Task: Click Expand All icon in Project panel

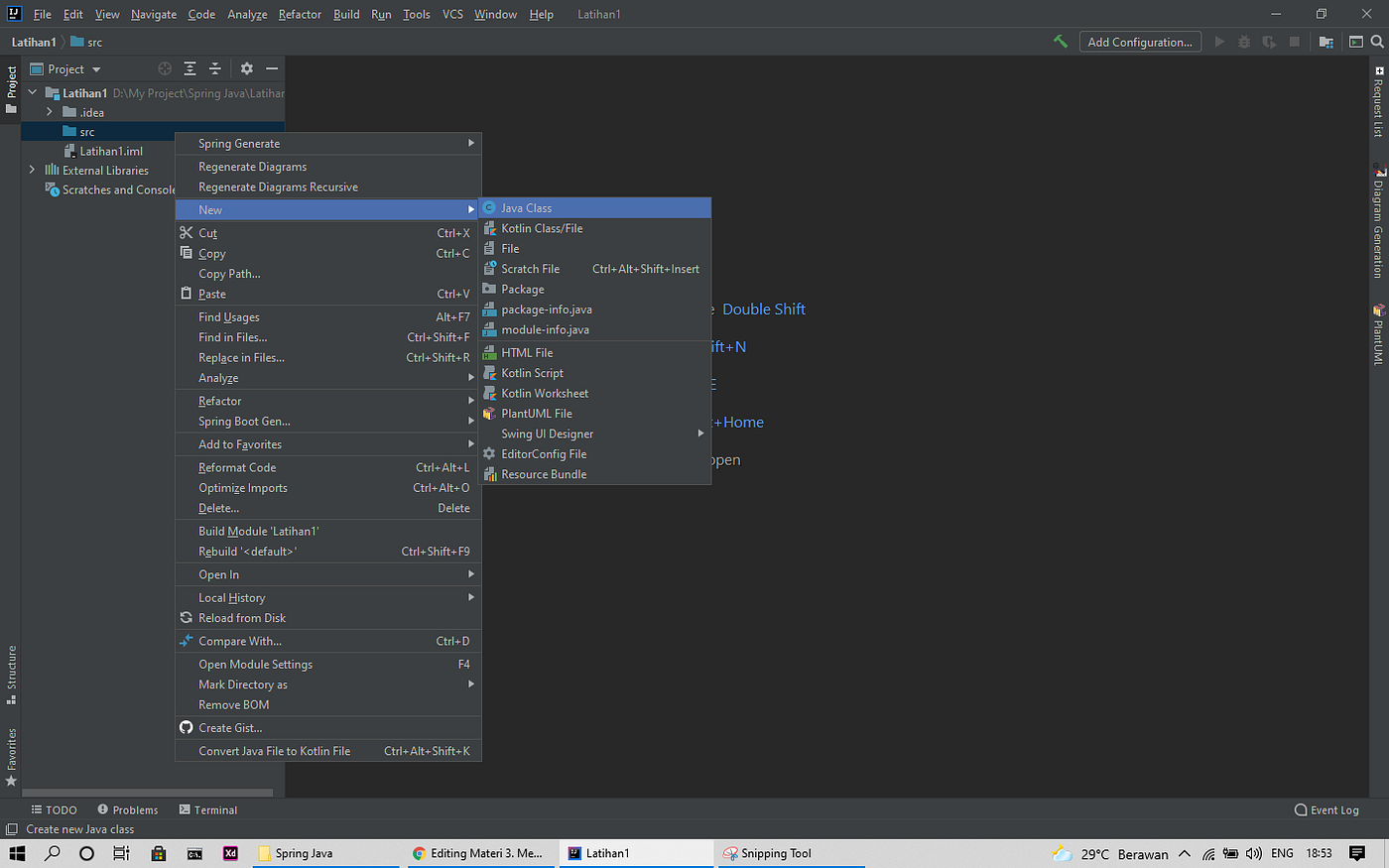Action: tap(189, 68)
